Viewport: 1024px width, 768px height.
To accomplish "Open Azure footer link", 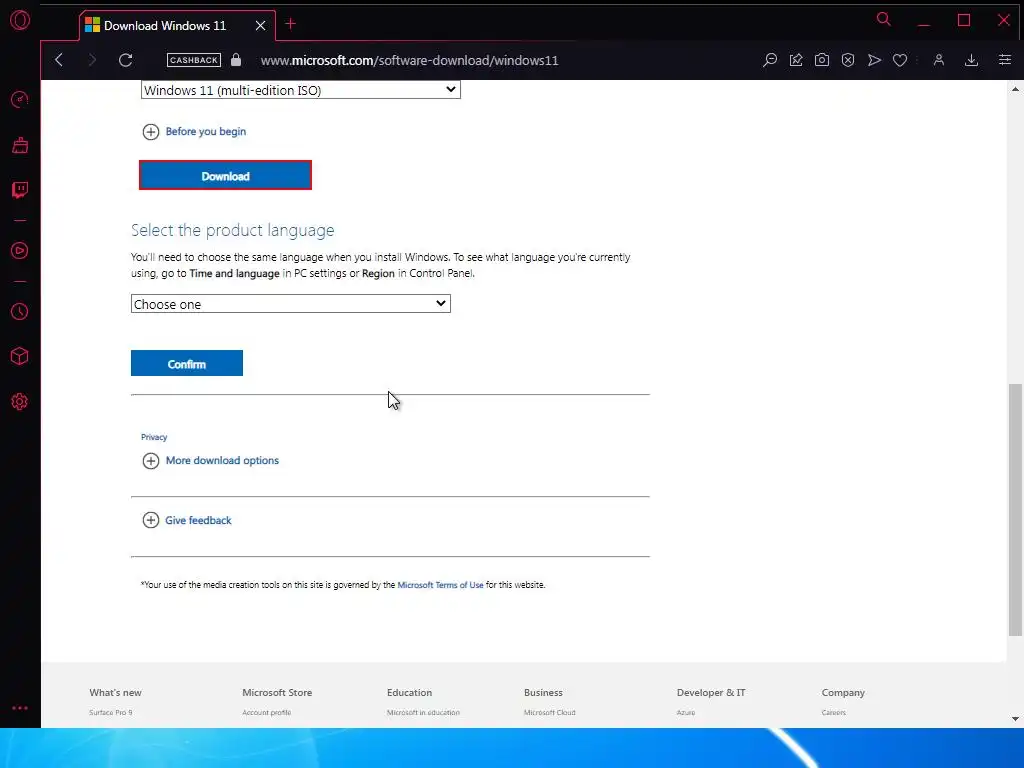I will tap(686, 712).
